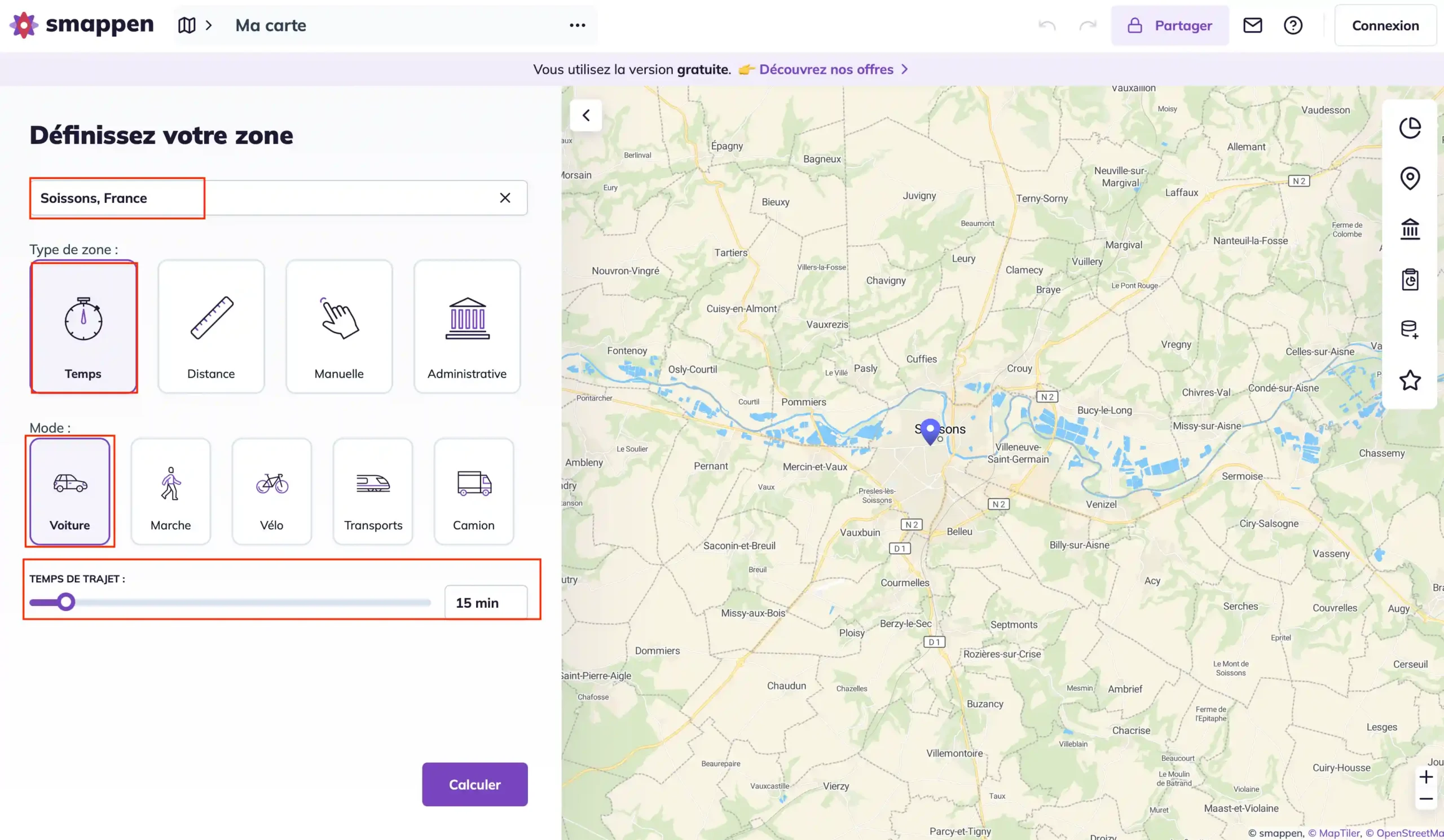The width and height of the screenshot is (1444, 840).
Task: Open the three-dots menu beside Ma carte
Action: point(577,25)
